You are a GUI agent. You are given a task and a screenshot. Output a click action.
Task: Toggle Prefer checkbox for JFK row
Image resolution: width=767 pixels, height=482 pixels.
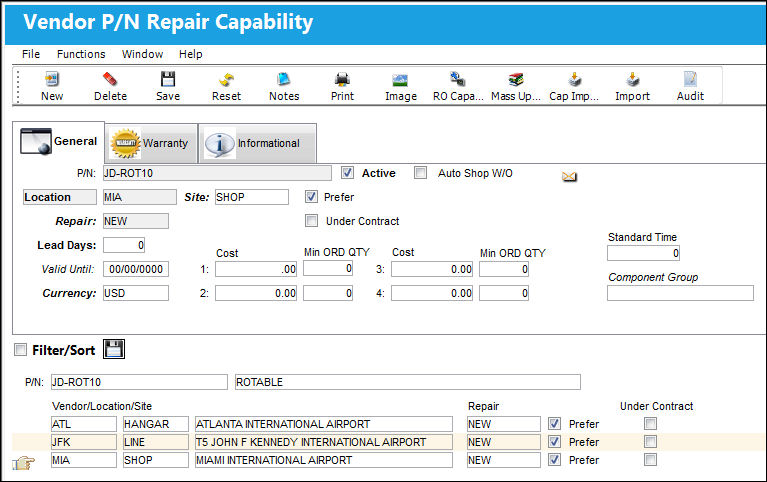554,441
